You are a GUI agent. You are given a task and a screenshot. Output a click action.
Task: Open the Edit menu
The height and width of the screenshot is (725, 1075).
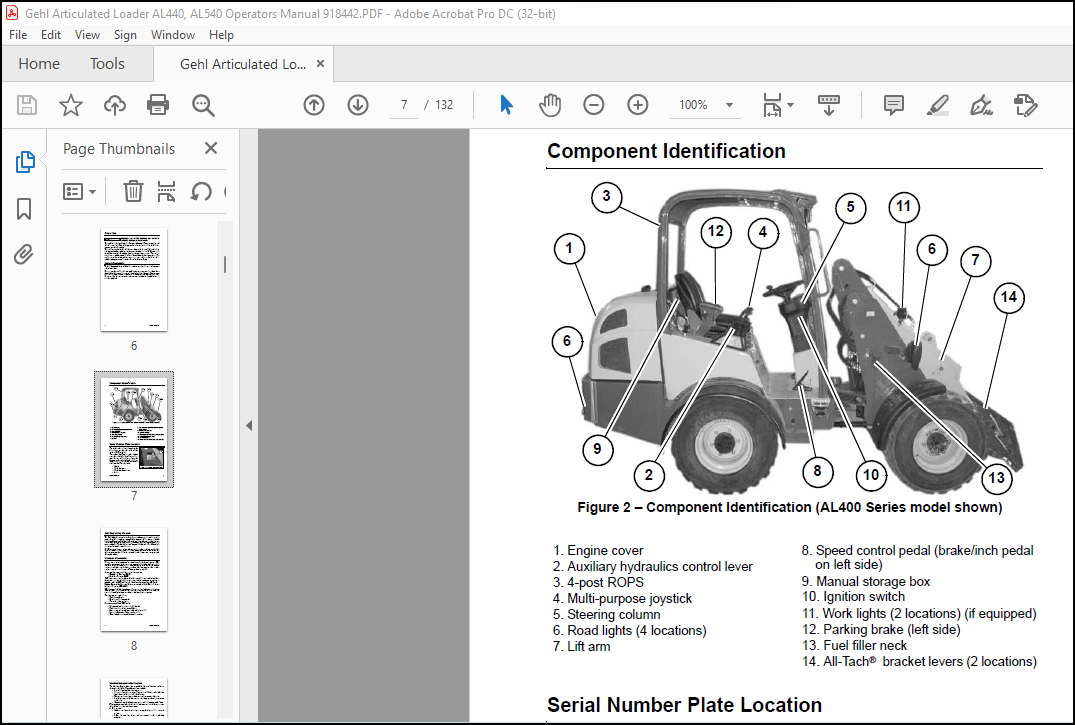(51, 34)
